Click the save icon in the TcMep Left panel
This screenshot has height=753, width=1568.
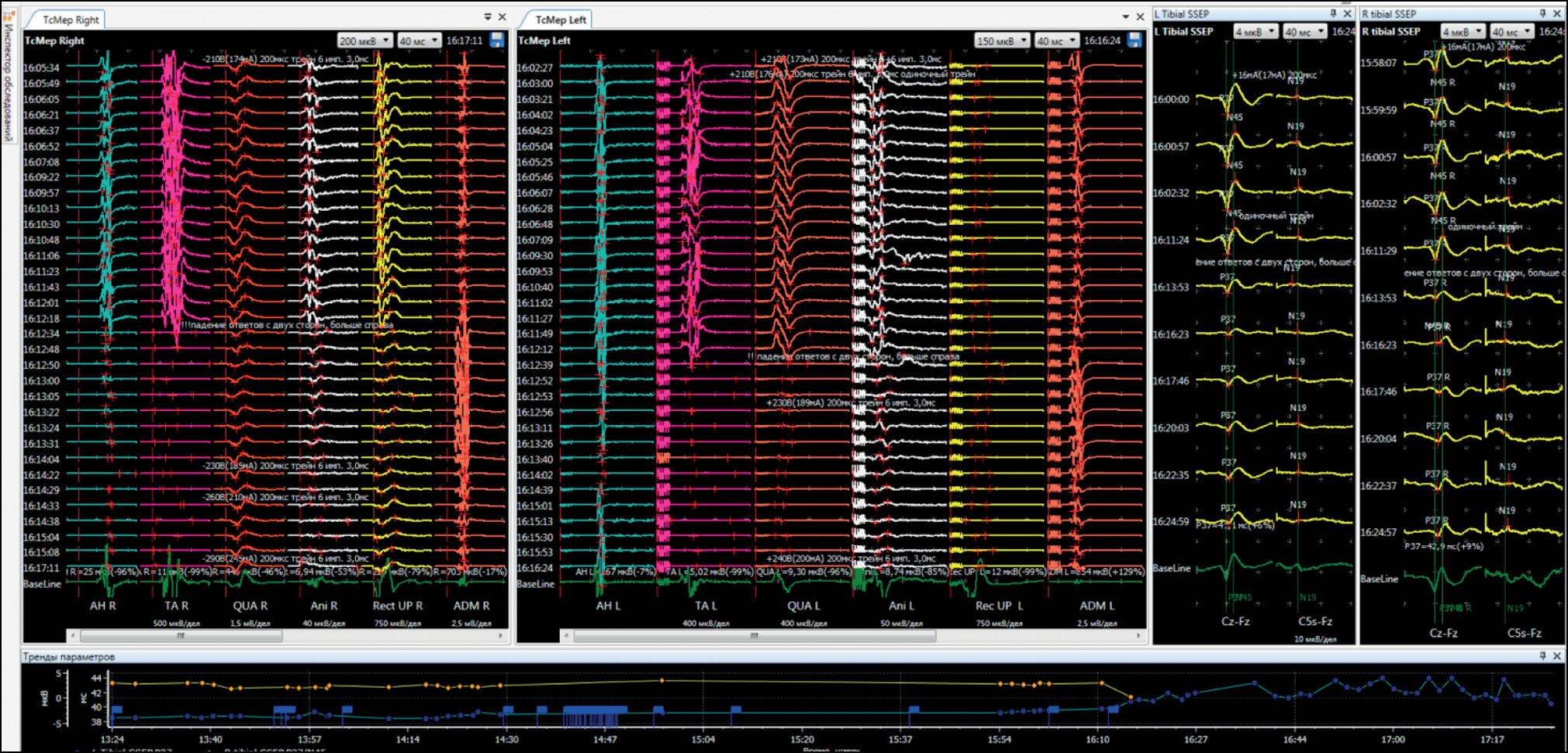(1135, 40)
